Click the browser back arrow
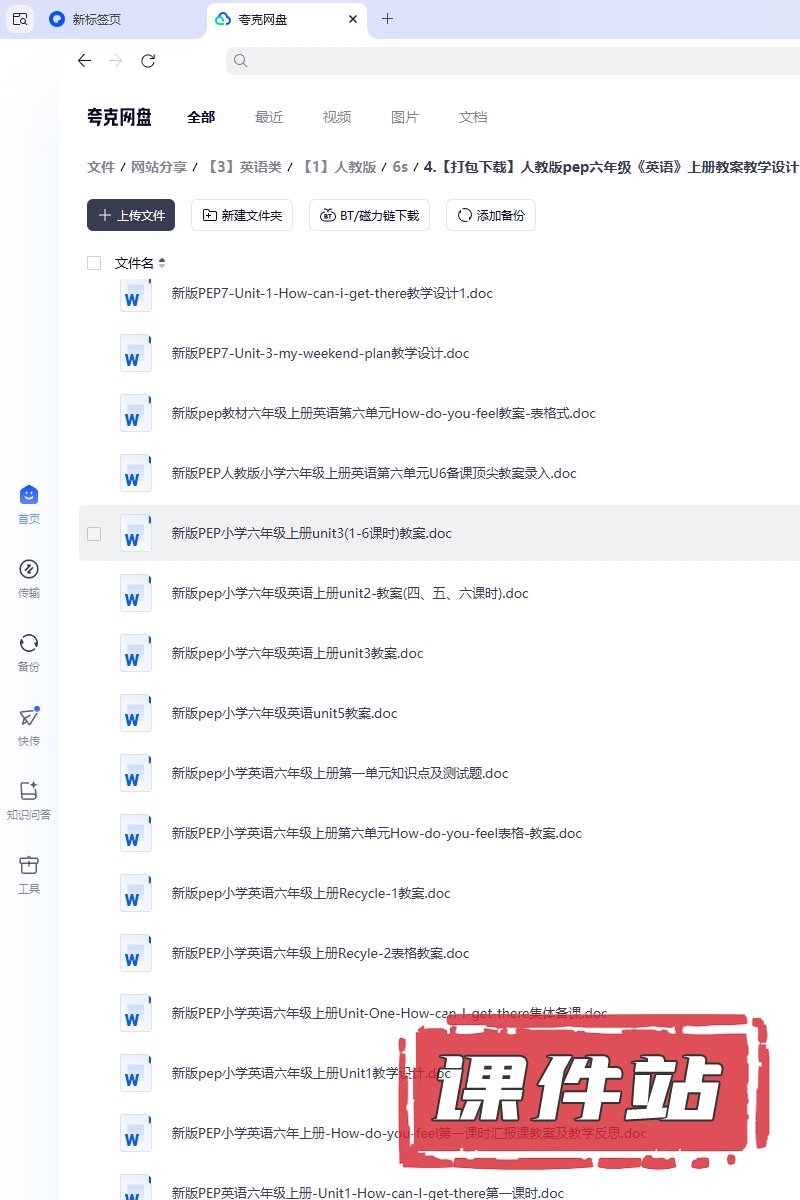 [84, 61]
